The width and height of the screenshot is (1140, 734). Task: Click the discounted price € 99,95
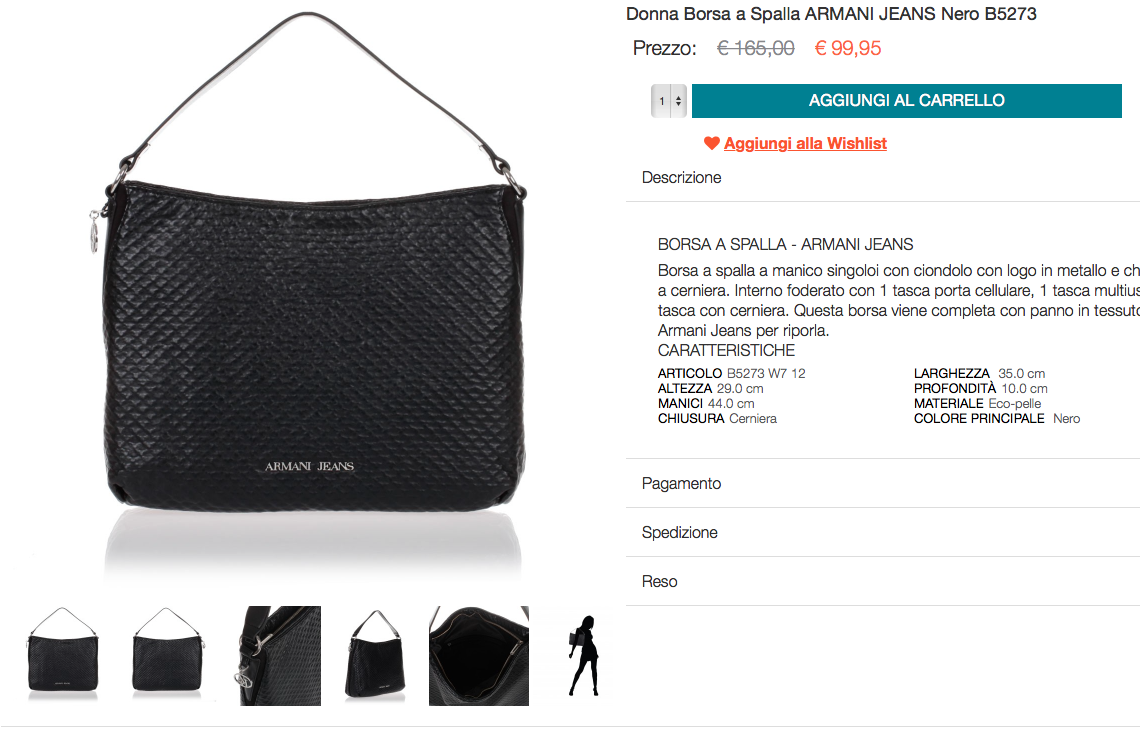[x=848, y=48]
